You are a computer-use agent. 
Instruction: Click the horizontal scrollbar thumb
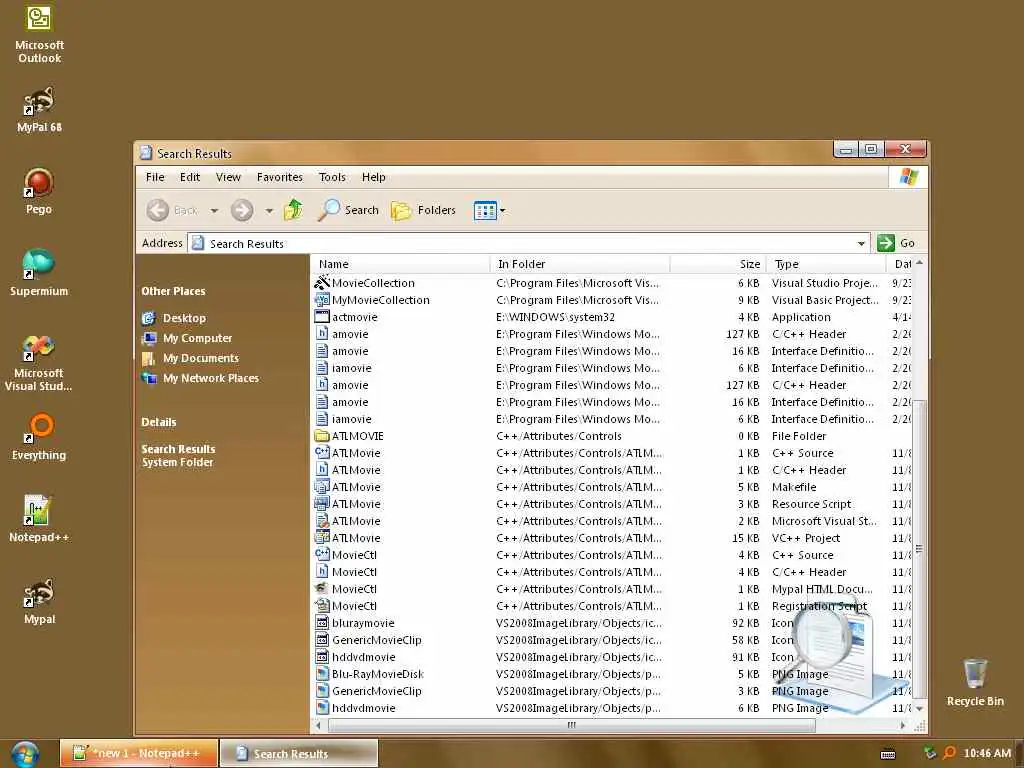(x=571, y=725)
